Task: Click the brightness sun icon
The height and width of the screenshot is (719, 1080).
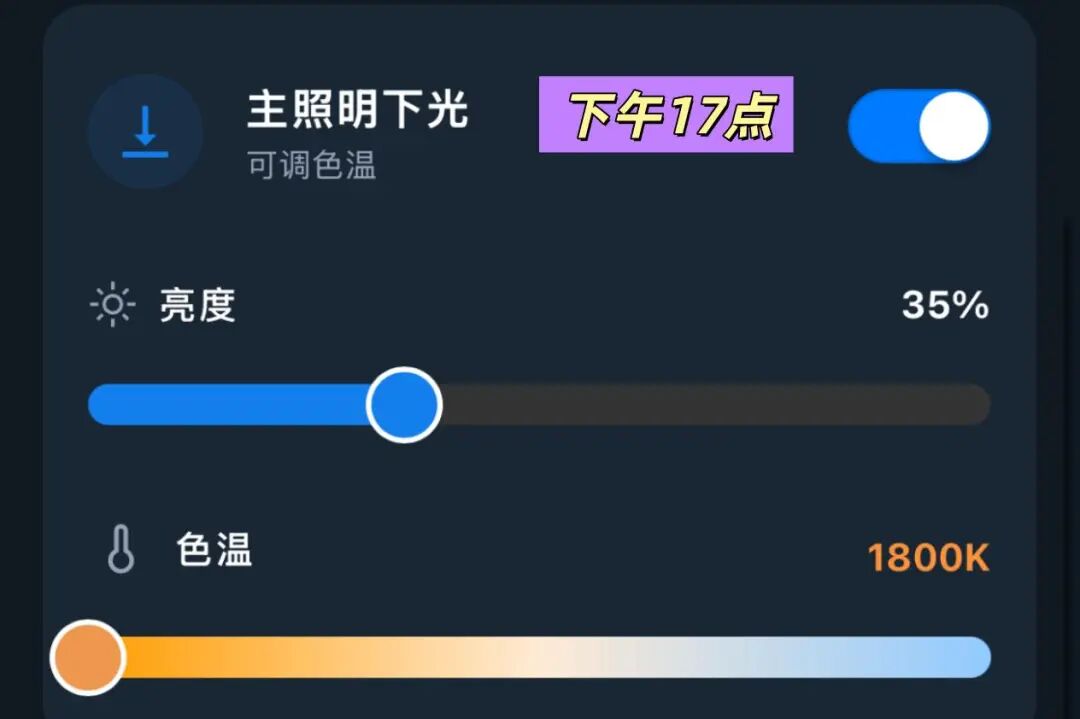Action: click(113, 304)
